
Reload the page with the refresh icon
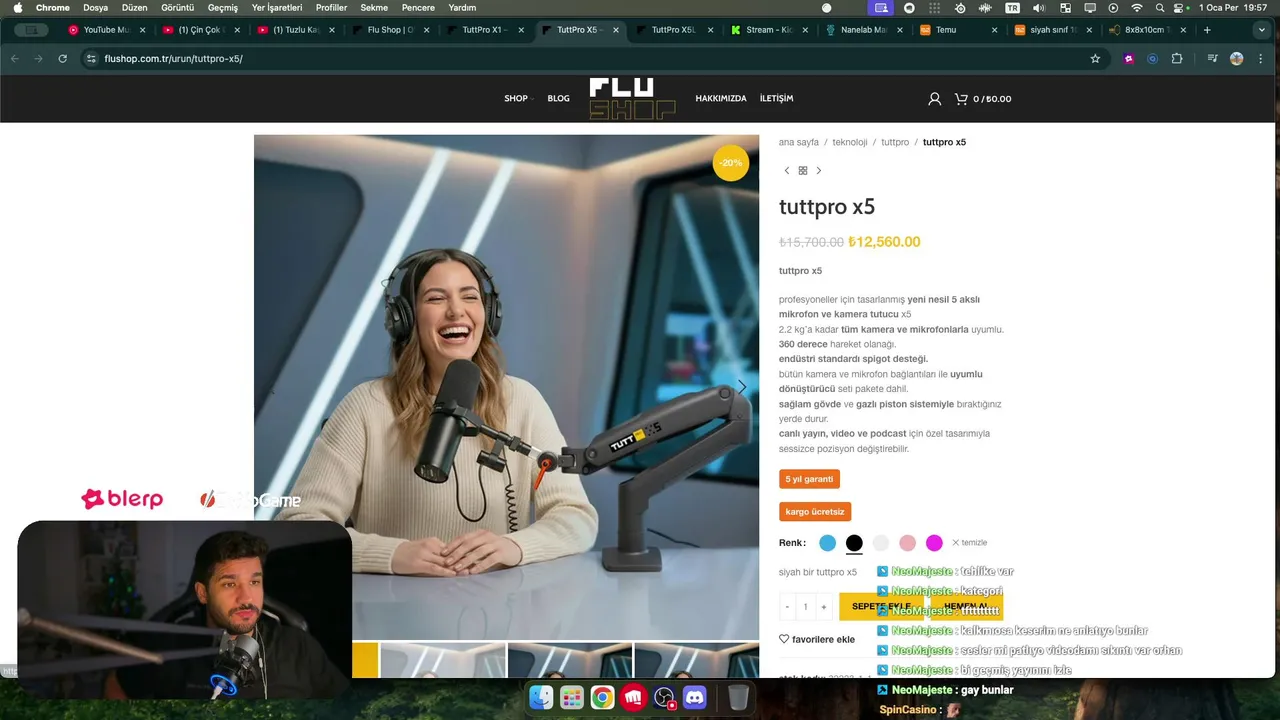pyautogui.click(x=62, y=59)
